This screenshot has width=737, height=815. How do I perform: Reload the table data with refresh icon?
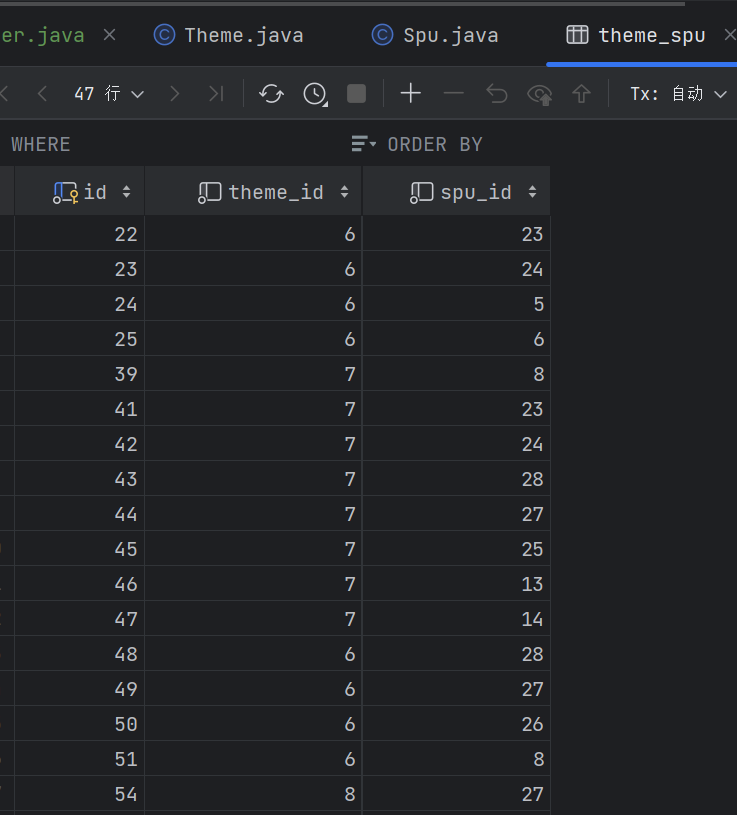point(271,94)
